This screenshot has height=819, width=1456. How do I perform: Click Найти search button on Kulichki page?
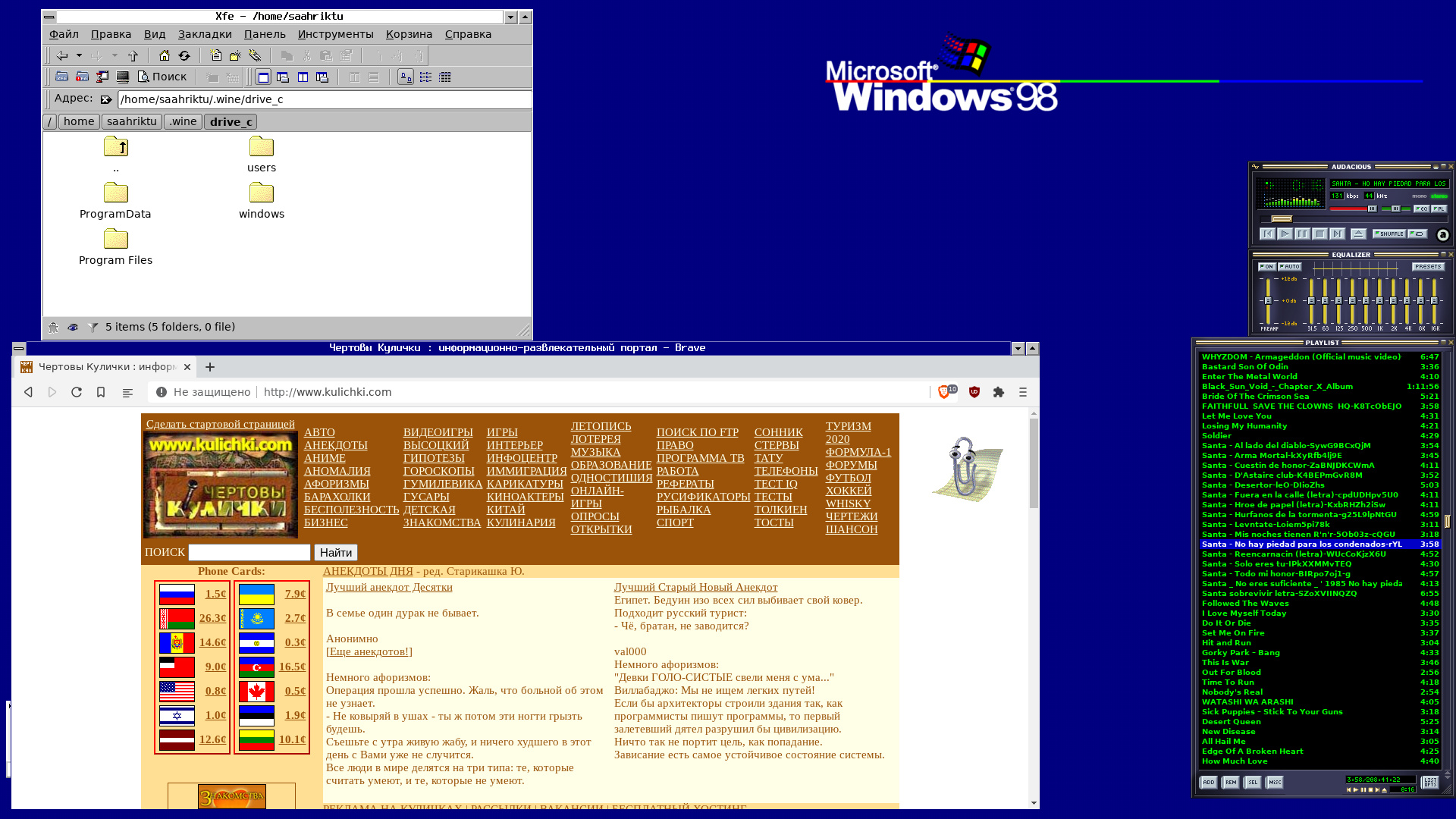point(336,553)
